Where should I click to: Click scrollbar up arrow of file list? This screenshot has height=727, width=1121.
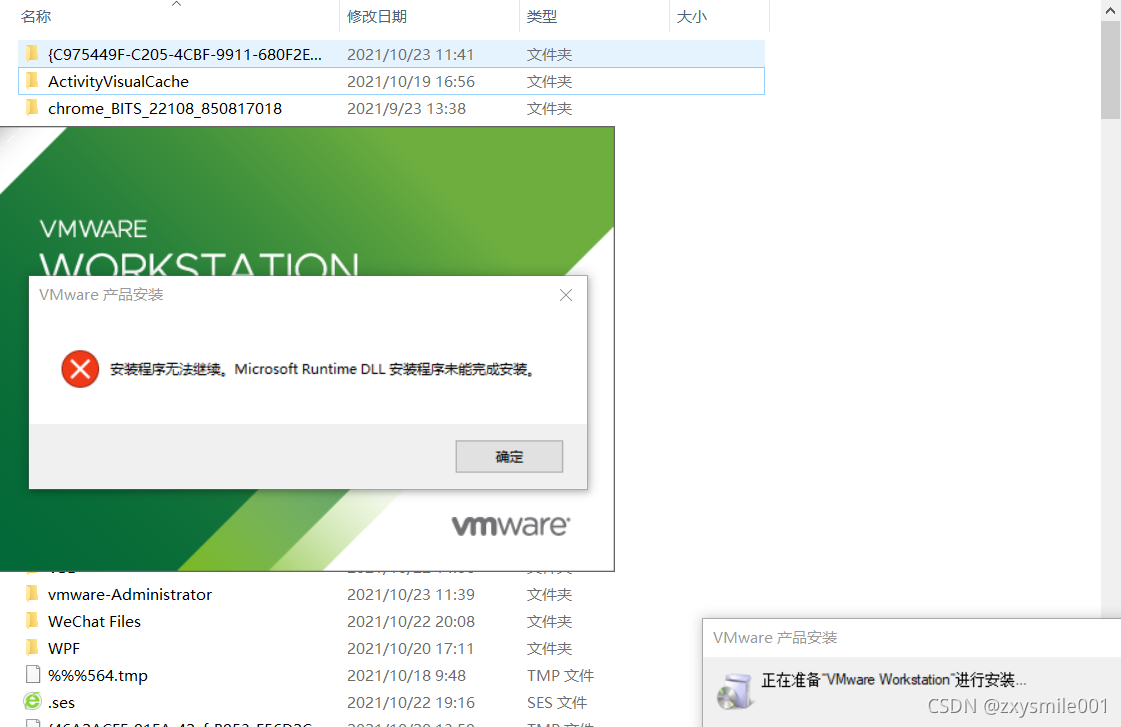point(1110,9)
